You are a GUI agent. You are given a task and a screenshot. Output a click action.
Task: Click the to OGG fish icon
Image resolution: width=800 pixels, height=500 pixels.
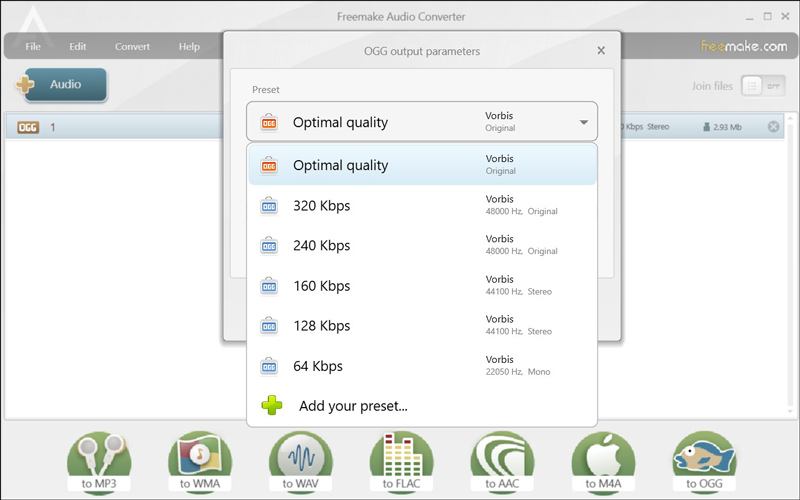[704, 461]
